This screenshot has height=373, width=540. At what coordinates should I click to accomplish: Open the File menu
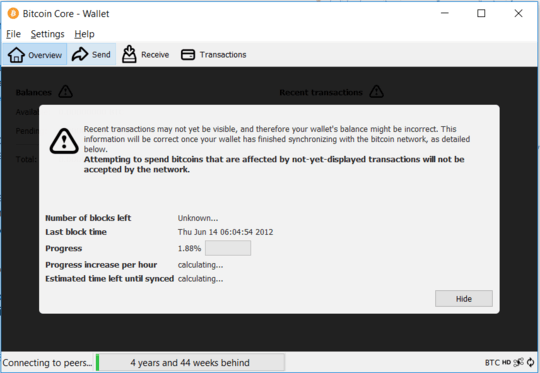(x=13, y=34)
